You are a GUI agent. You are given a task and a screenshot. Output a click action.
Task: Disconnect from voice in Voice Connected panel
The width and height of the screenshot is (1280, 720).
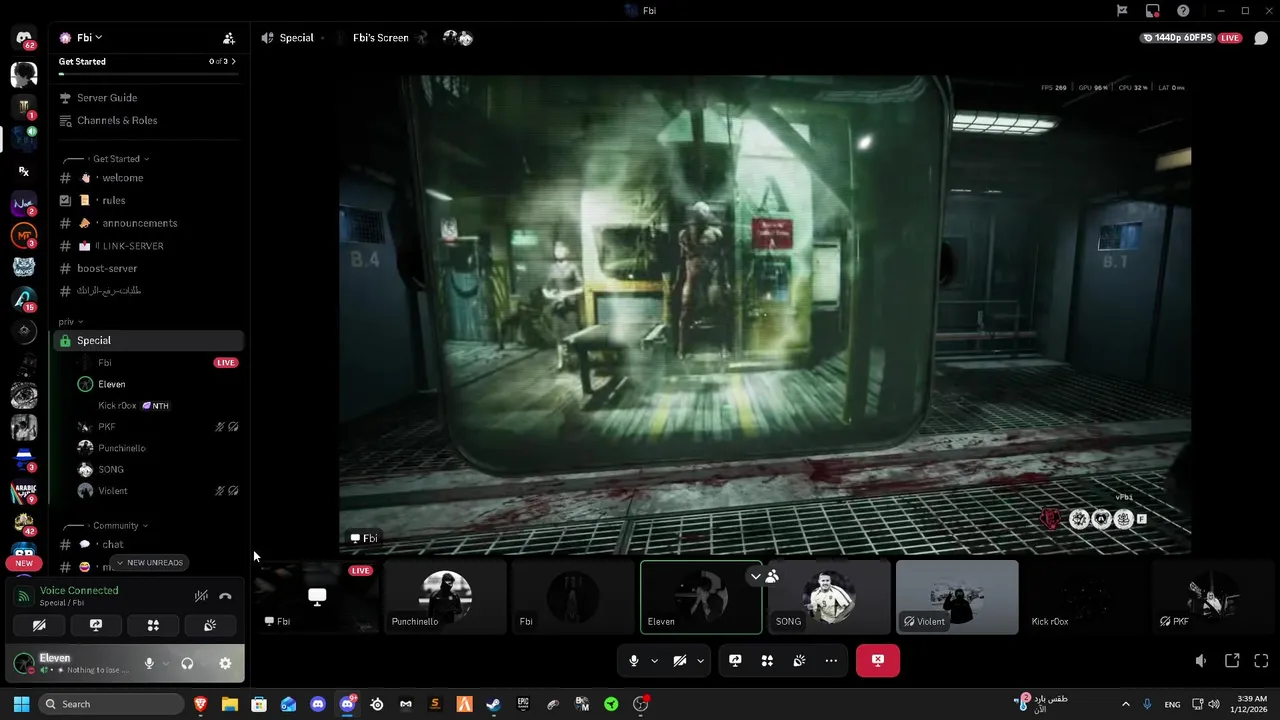point(225,596)
